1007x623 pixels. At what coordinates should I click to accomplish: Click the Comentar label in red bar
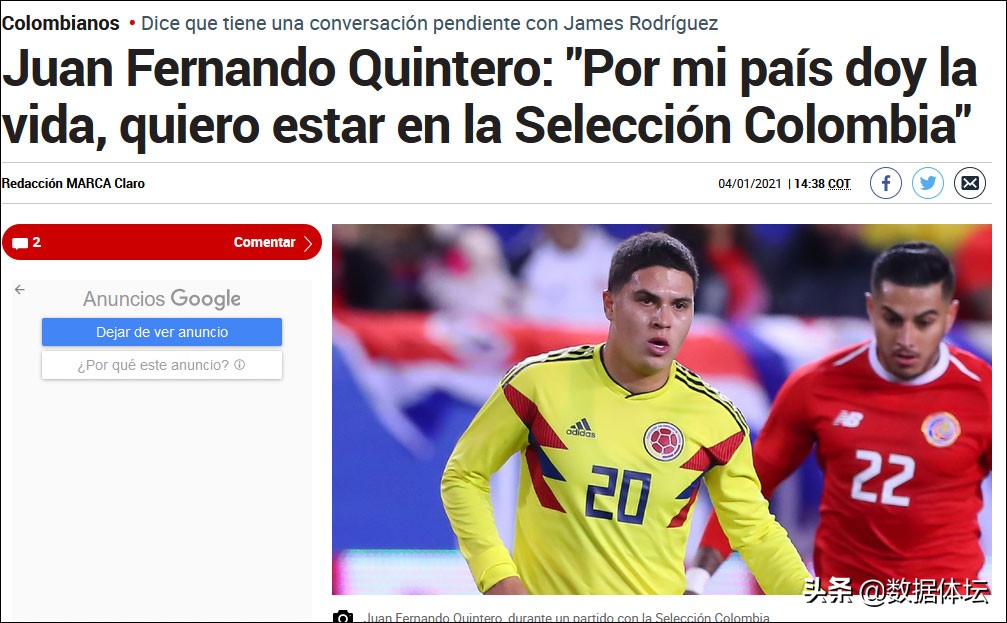(264, 242)
